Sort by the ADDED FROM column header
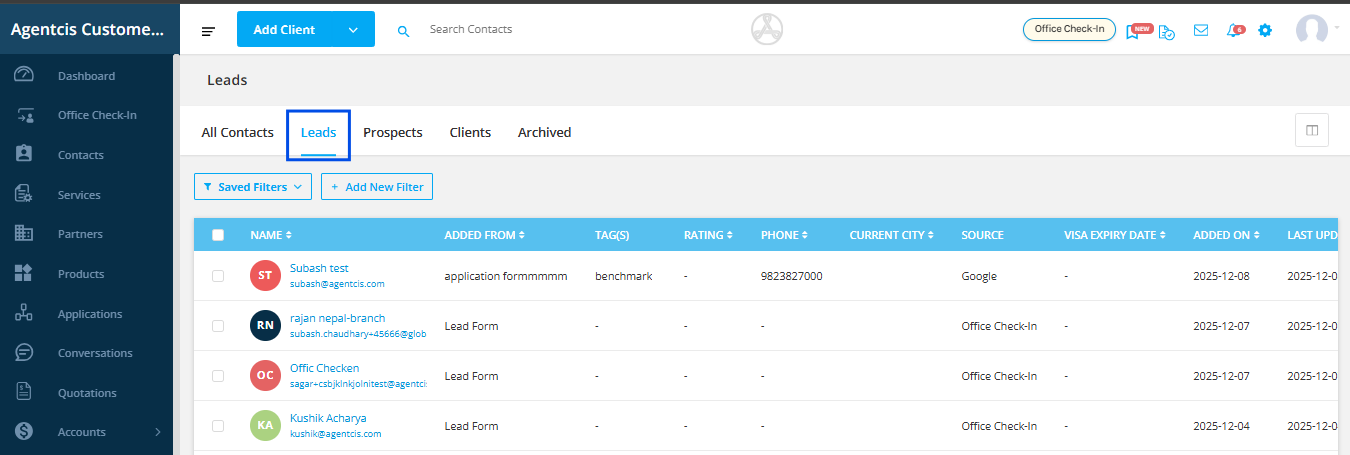The height and width of the screenshot is (455, 1350). point(484,235)
